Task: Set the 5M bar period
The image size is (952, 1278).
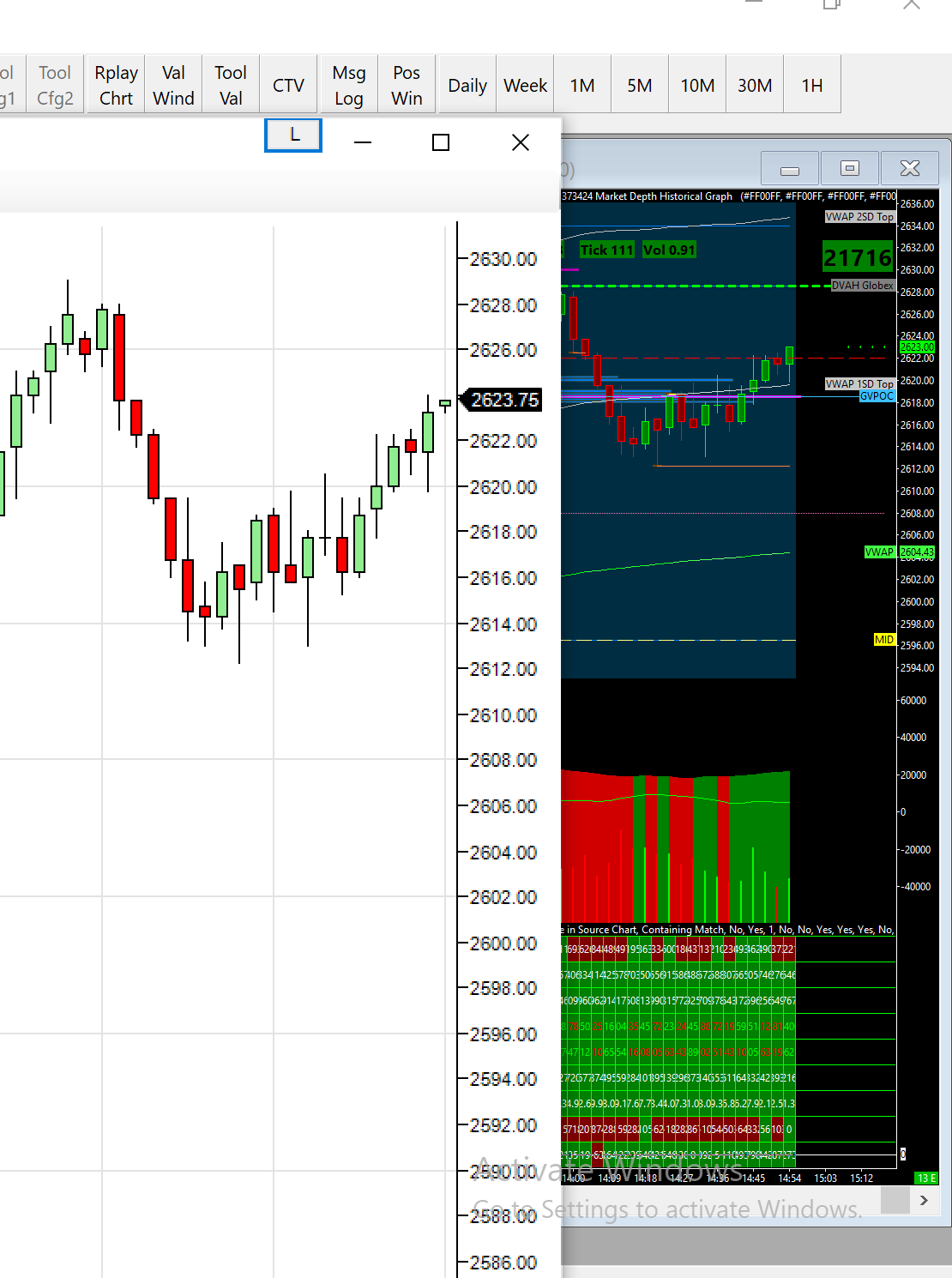Action: 640,85
